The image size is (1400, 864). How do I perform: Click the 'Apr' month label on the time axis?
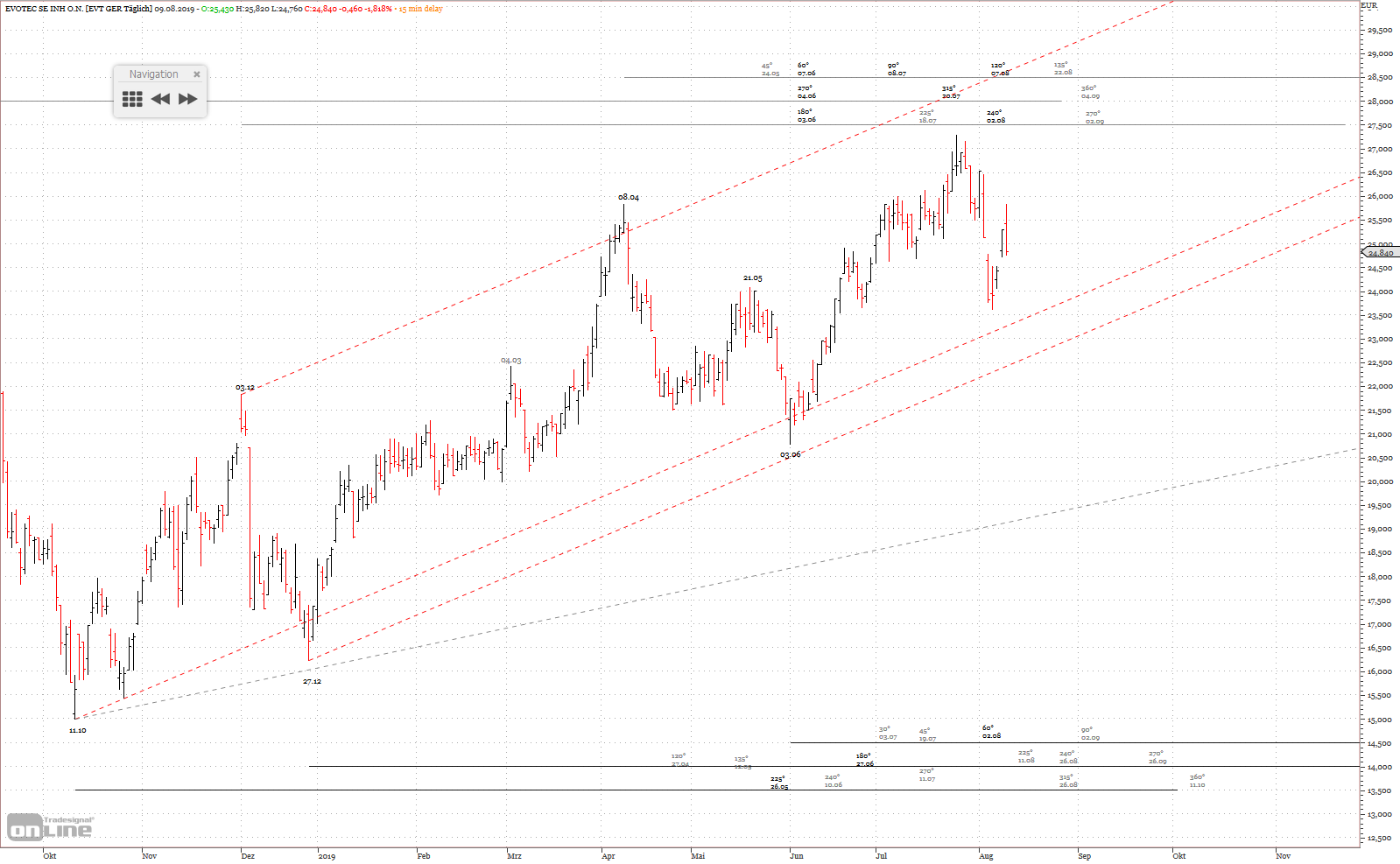[x=609, y=856]
